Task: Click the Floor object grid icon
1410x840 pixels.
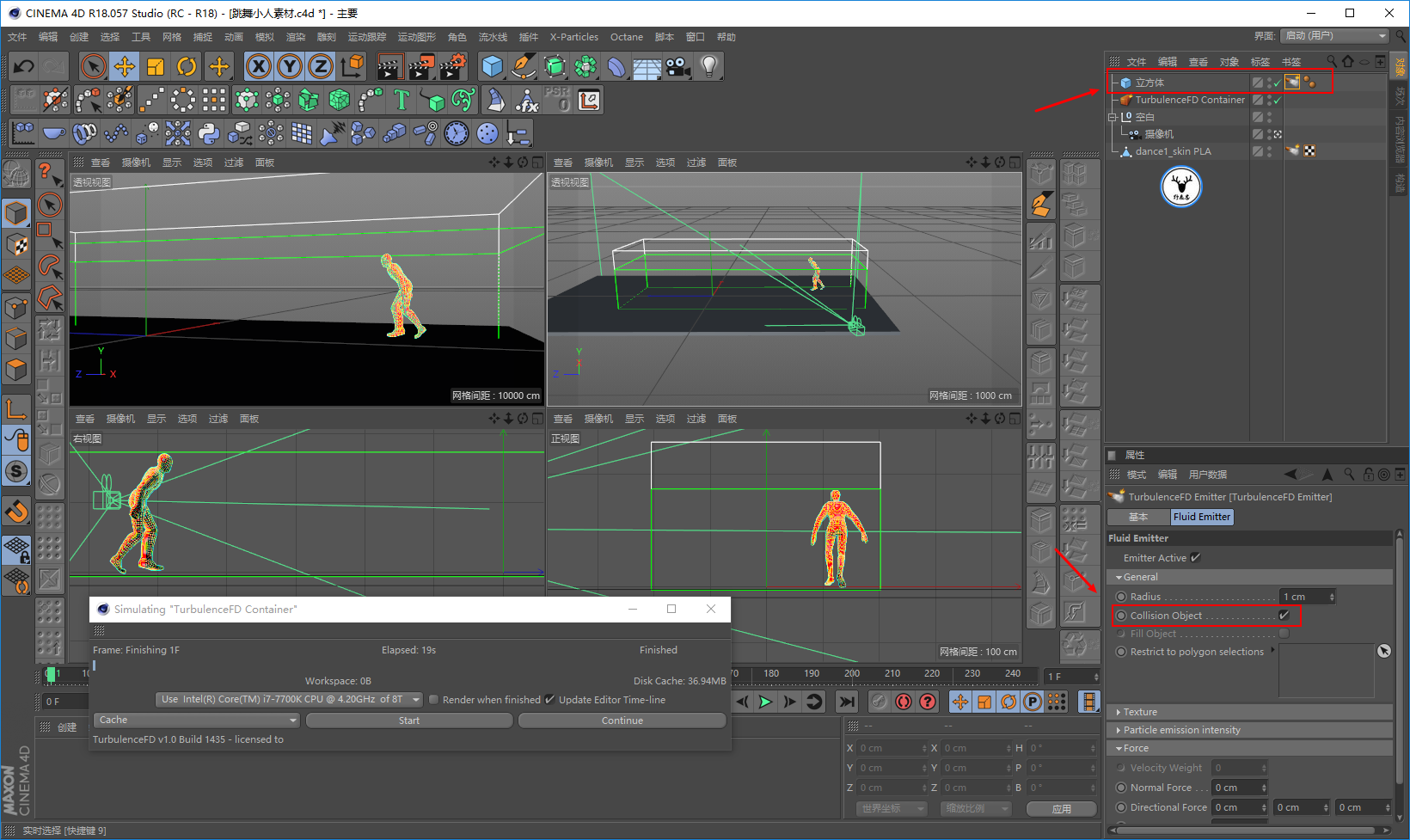Action: click(x=647, y=66)
